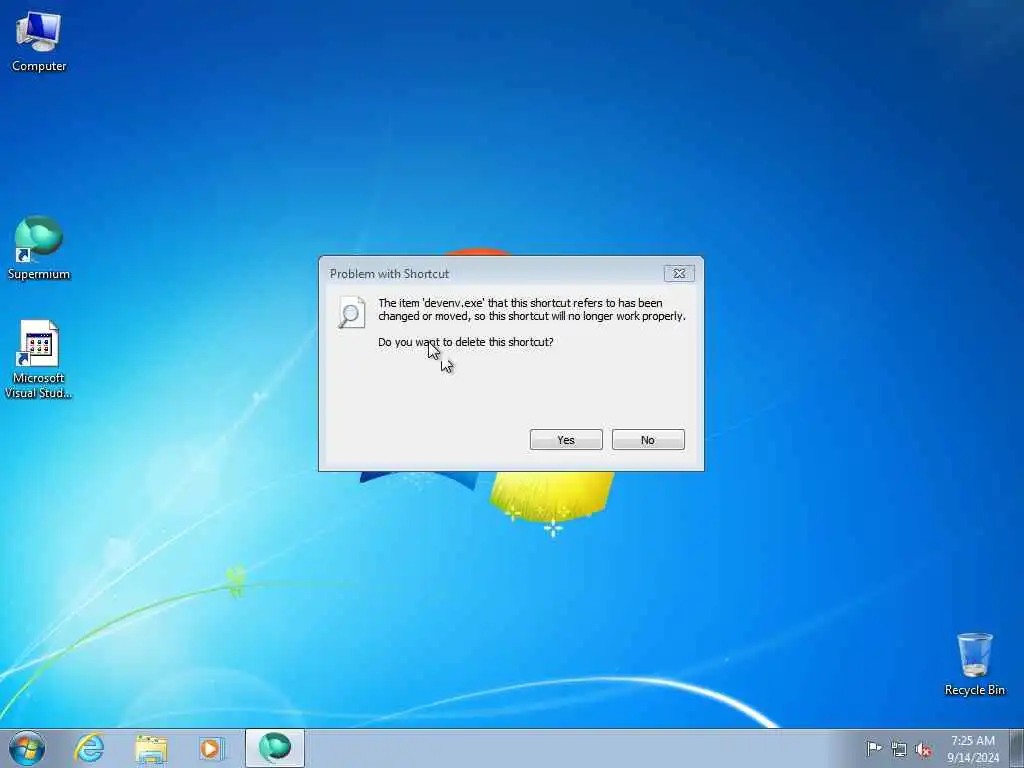Open the Windows Start menu
This screenshot has height=768, width=1024.
pos(27,748)
